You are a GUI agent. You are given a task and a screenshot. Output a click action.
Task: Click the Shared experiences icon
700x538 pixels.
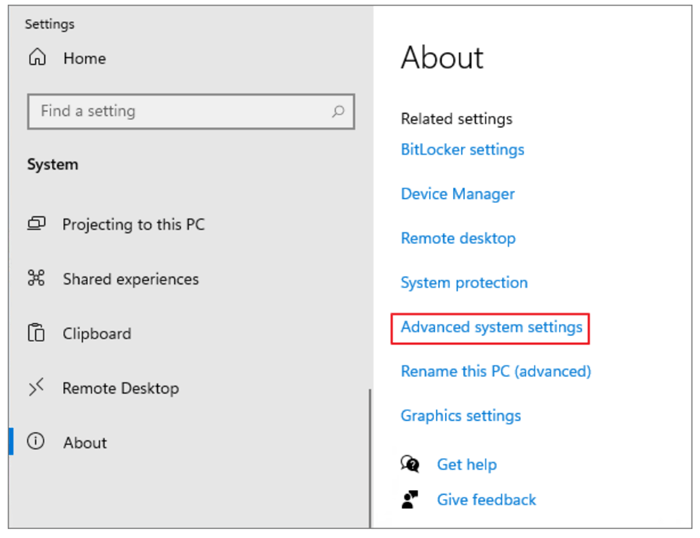(x=36, y=278)
